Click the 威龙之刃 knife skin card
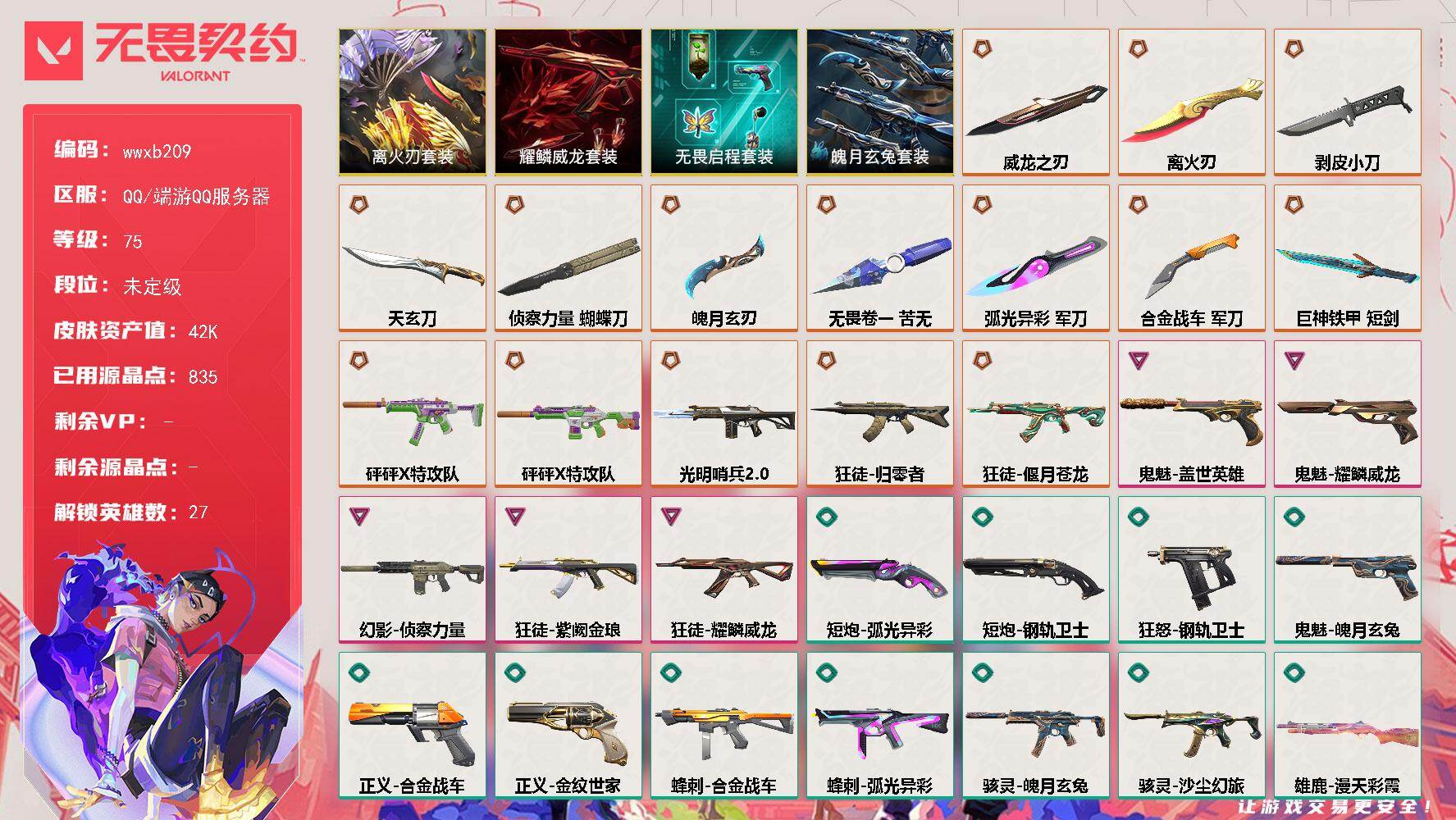1456x820 pixels. point(1035,102)
